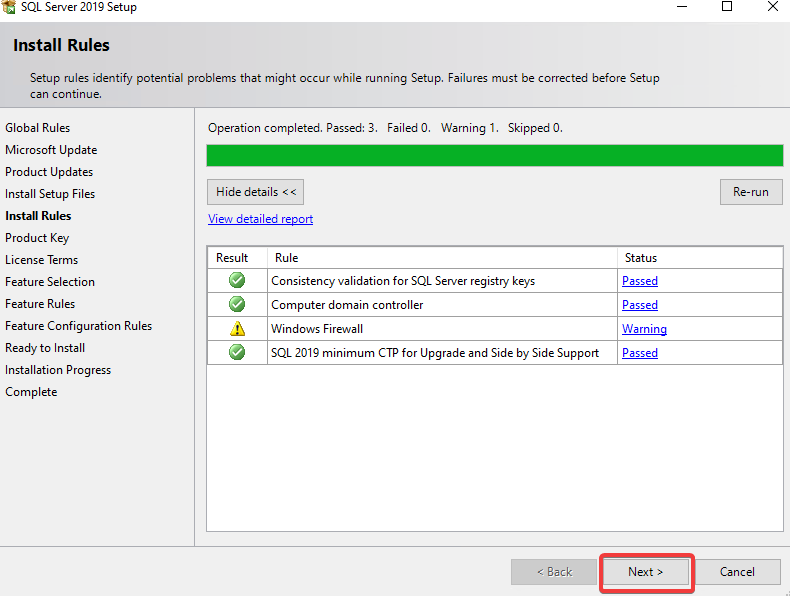Select Feature Rules step
790x596 pixels.
coord(40,304)
